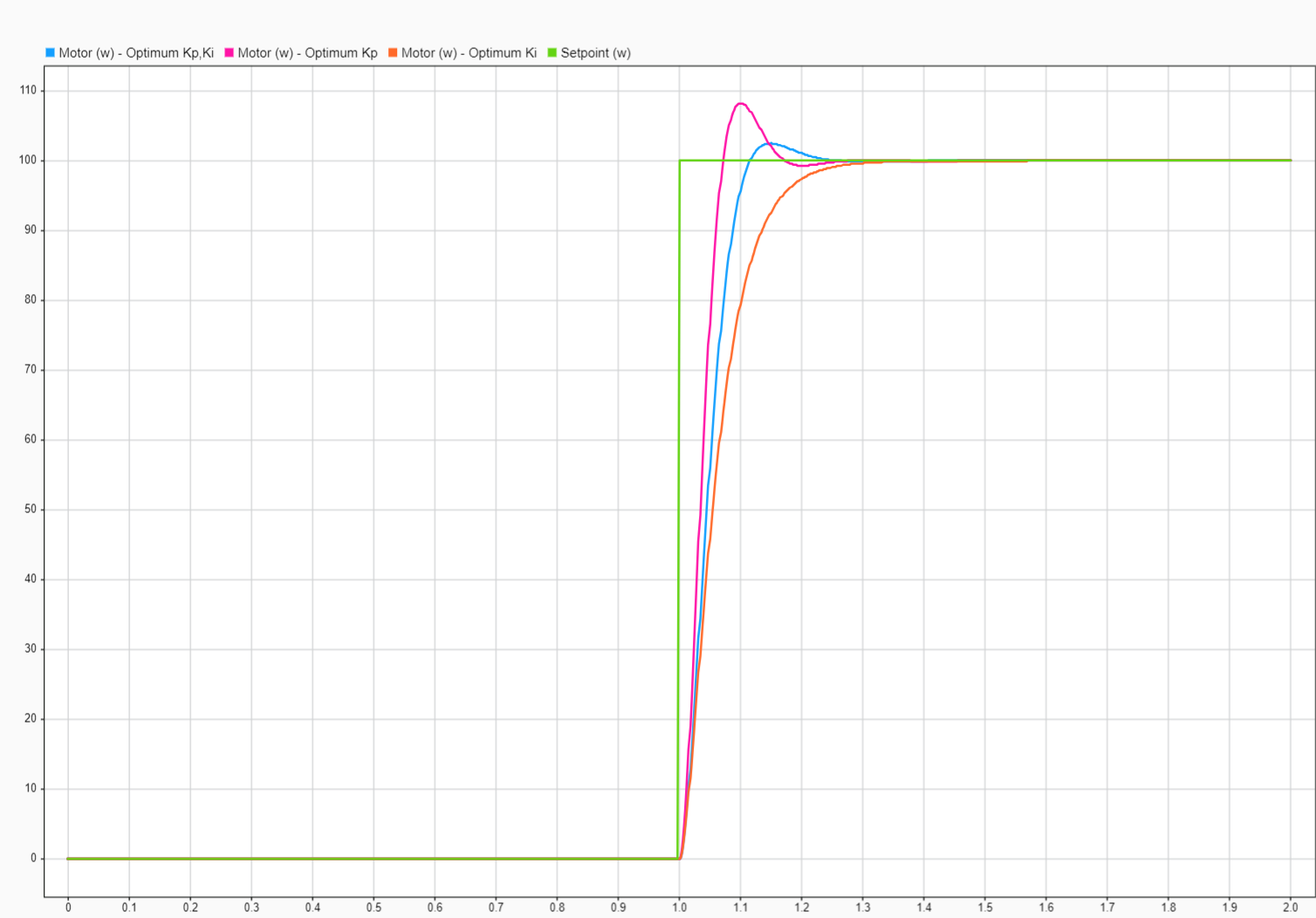Click the y-axis tick label 110
This screenshot has width=1316, height=918.
click(x=28, y=90)
